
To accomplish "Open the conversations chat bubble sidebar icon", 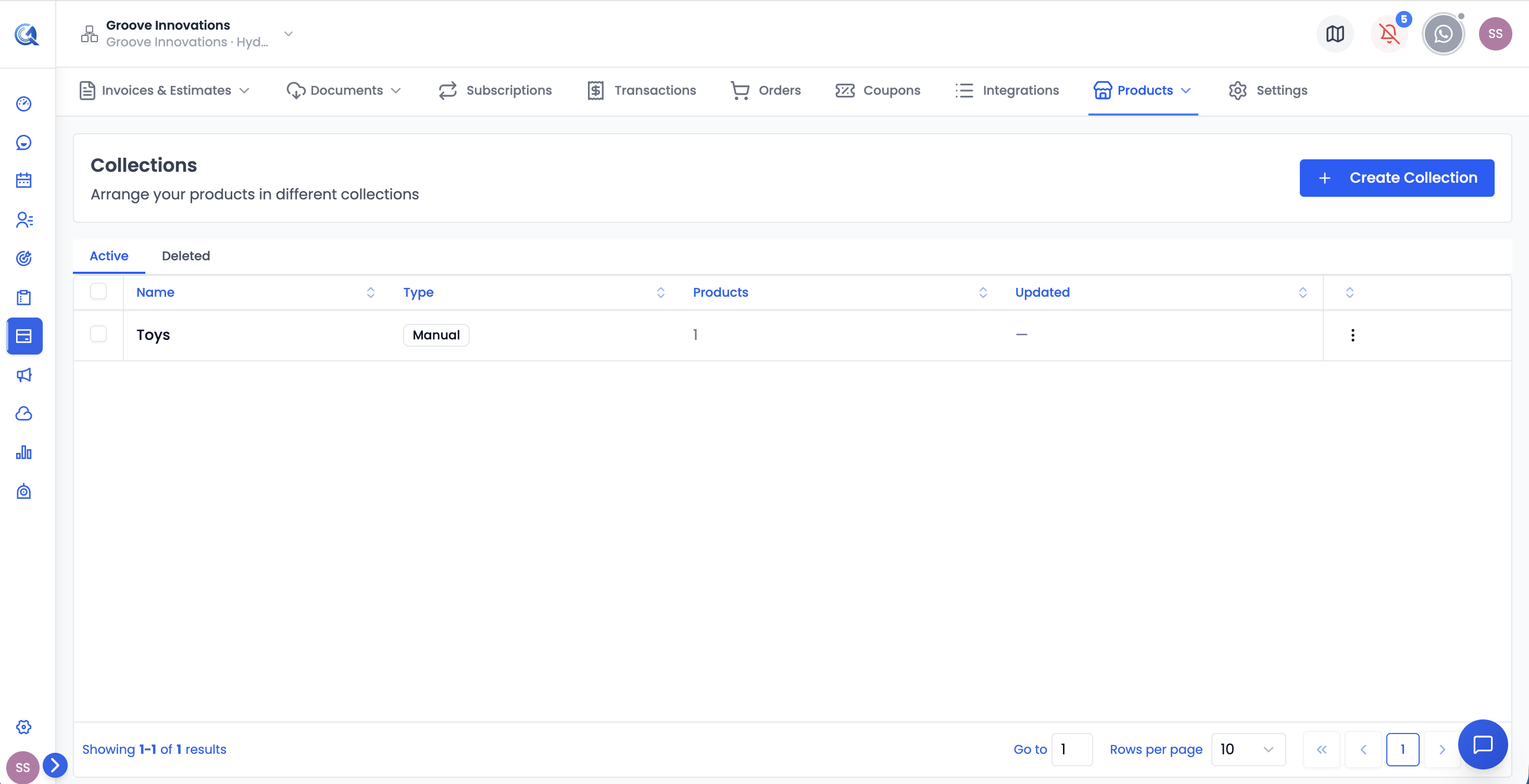I will (24, 143).
